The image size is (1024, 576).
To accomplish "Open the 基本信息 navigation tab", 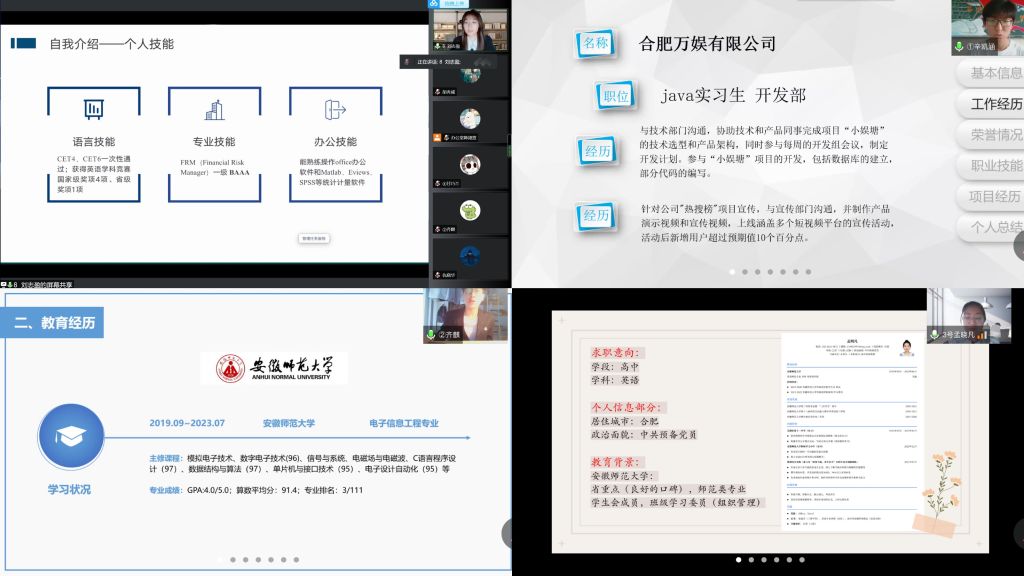I will coord(995,73).
